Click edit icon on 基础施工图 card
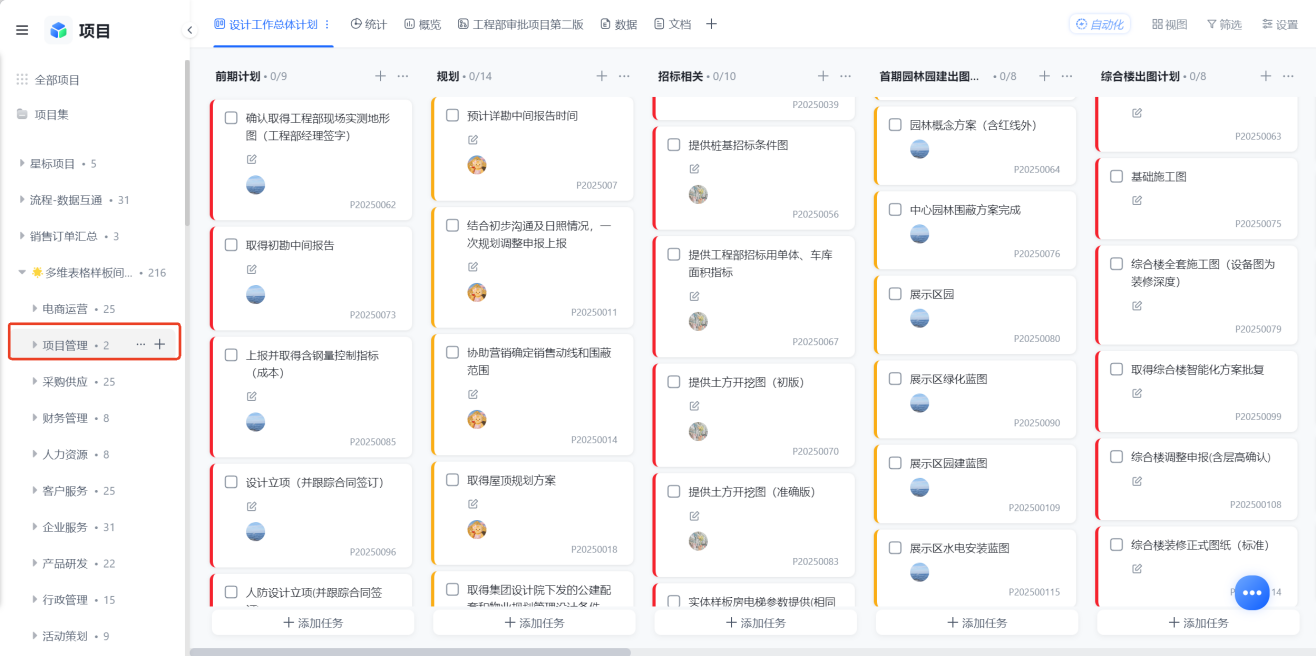Screen dimensions: 1316x656 pos(1137,200)
